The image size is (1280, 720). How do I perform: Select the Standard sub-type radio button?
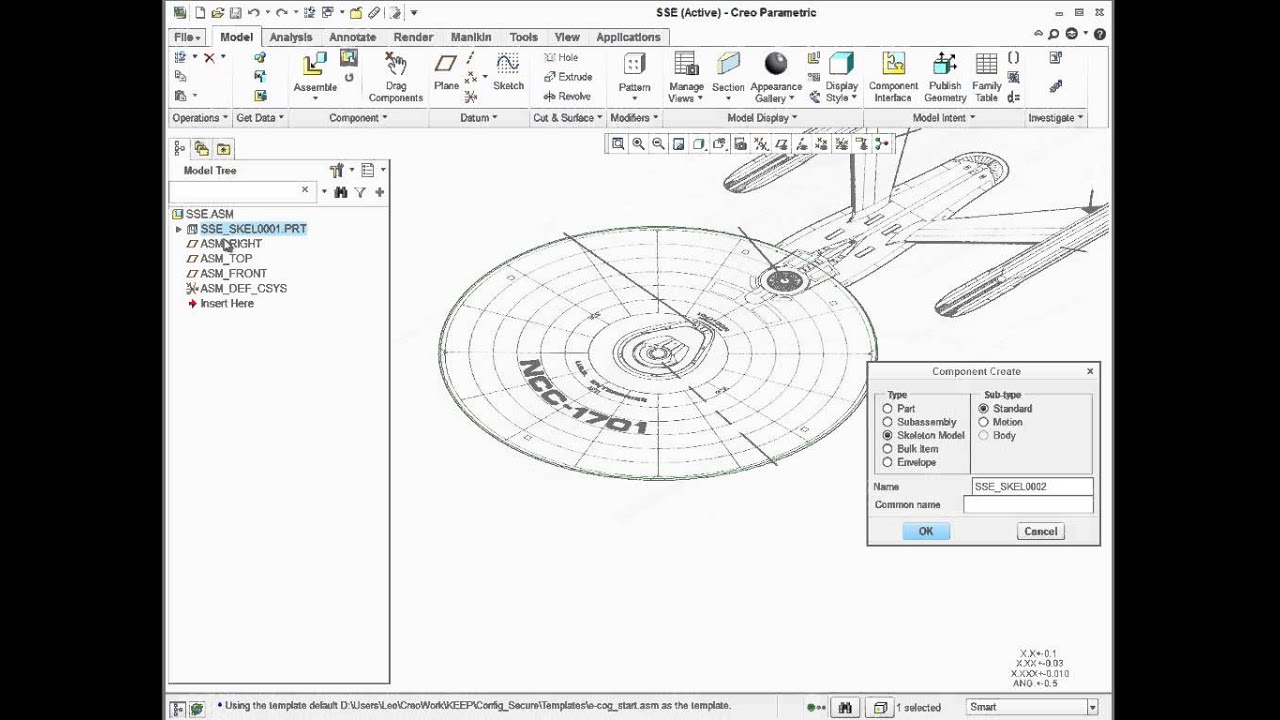point(984,409)
